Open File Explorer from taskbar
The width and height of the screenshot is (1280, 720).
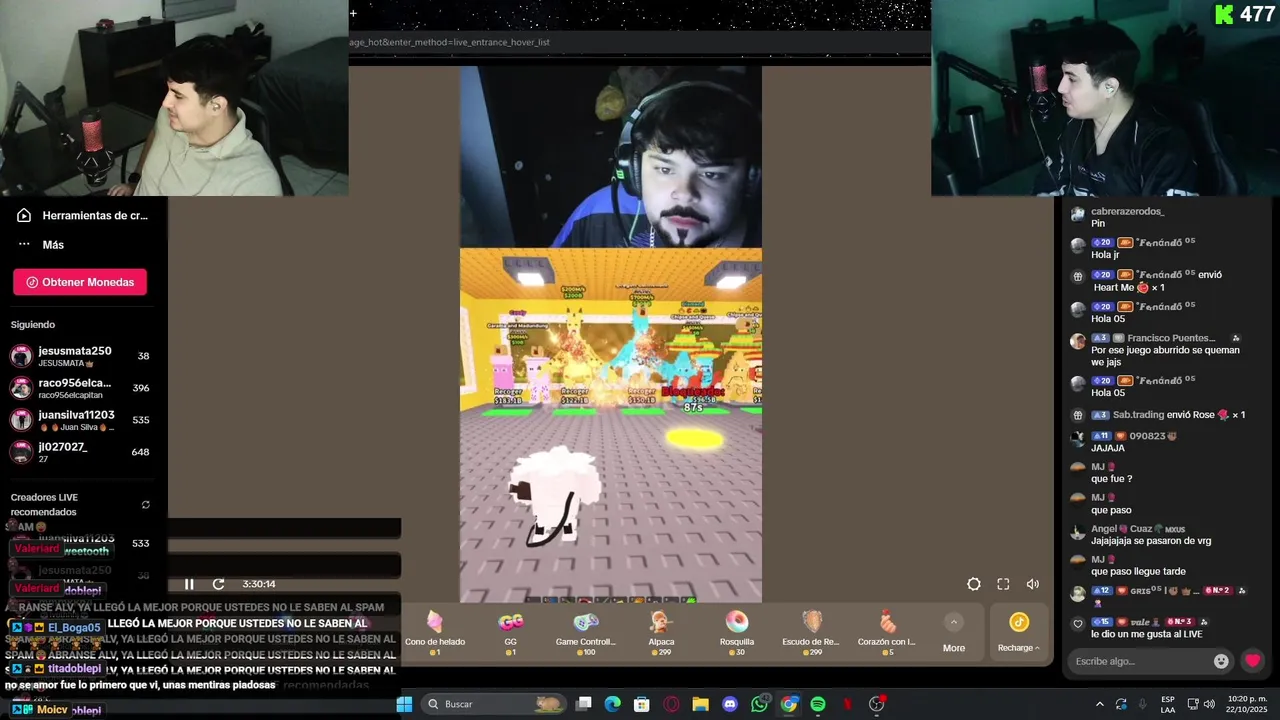(700, 704)
